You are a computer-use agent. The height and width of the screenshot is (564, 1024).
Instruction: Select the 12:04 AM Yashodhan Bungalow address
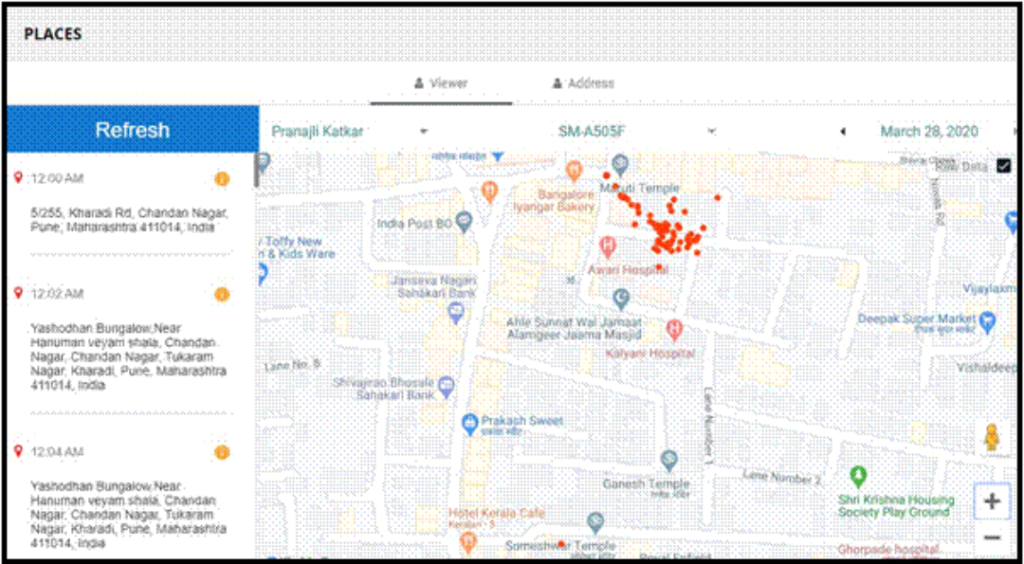[129, 514]
